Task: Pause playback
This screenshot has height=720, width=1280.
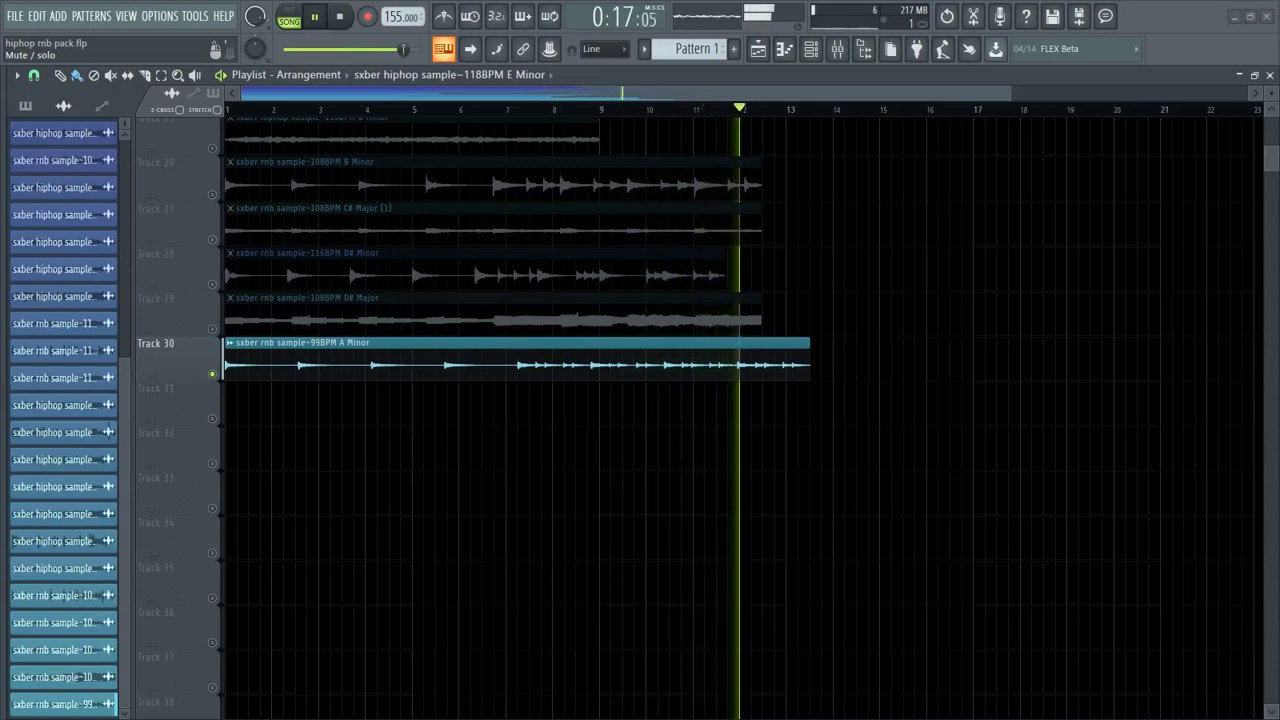Action: click(315, 17)
